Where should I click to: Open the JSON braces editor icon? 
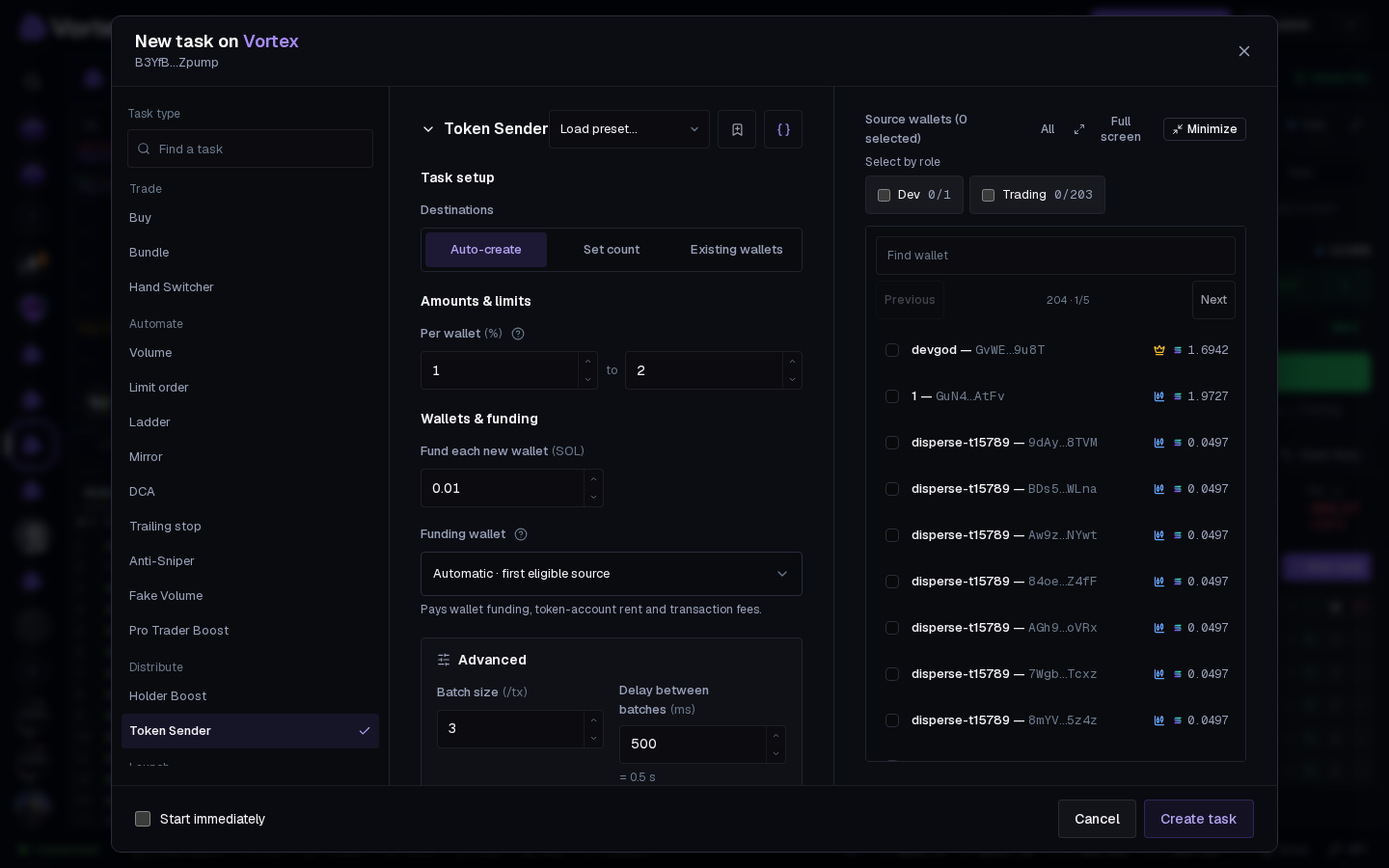(x=783, y=129)
